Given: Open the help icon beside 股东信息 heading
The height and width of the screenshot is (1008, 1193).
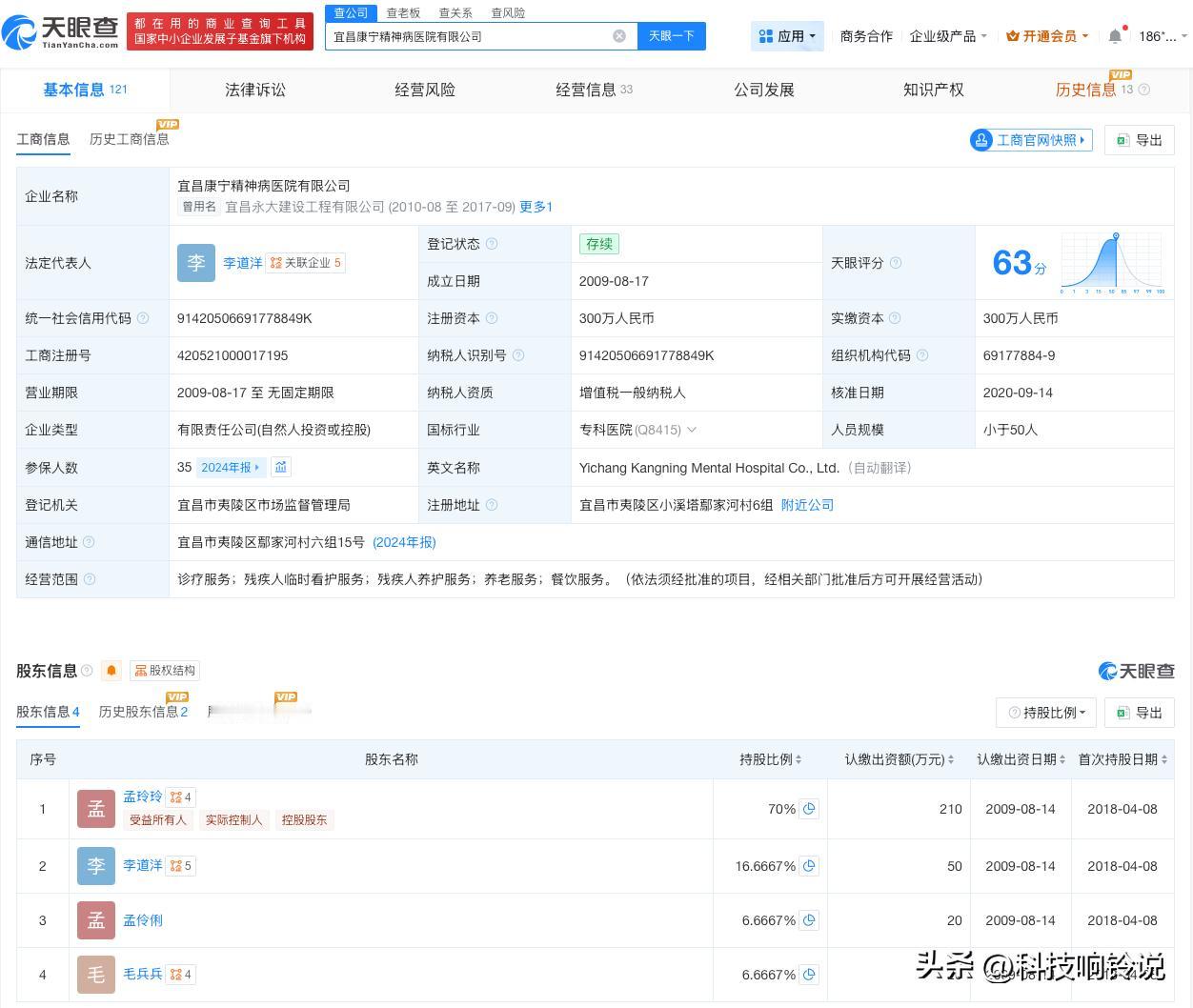Looking at the screenshot, I should 88,671.
